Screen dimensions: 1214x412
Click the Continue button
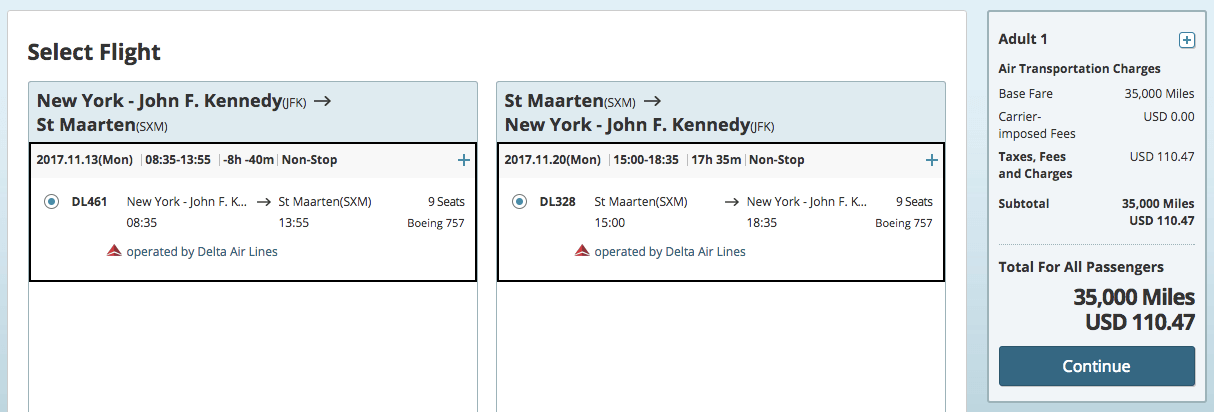(x=1096, y=366)
